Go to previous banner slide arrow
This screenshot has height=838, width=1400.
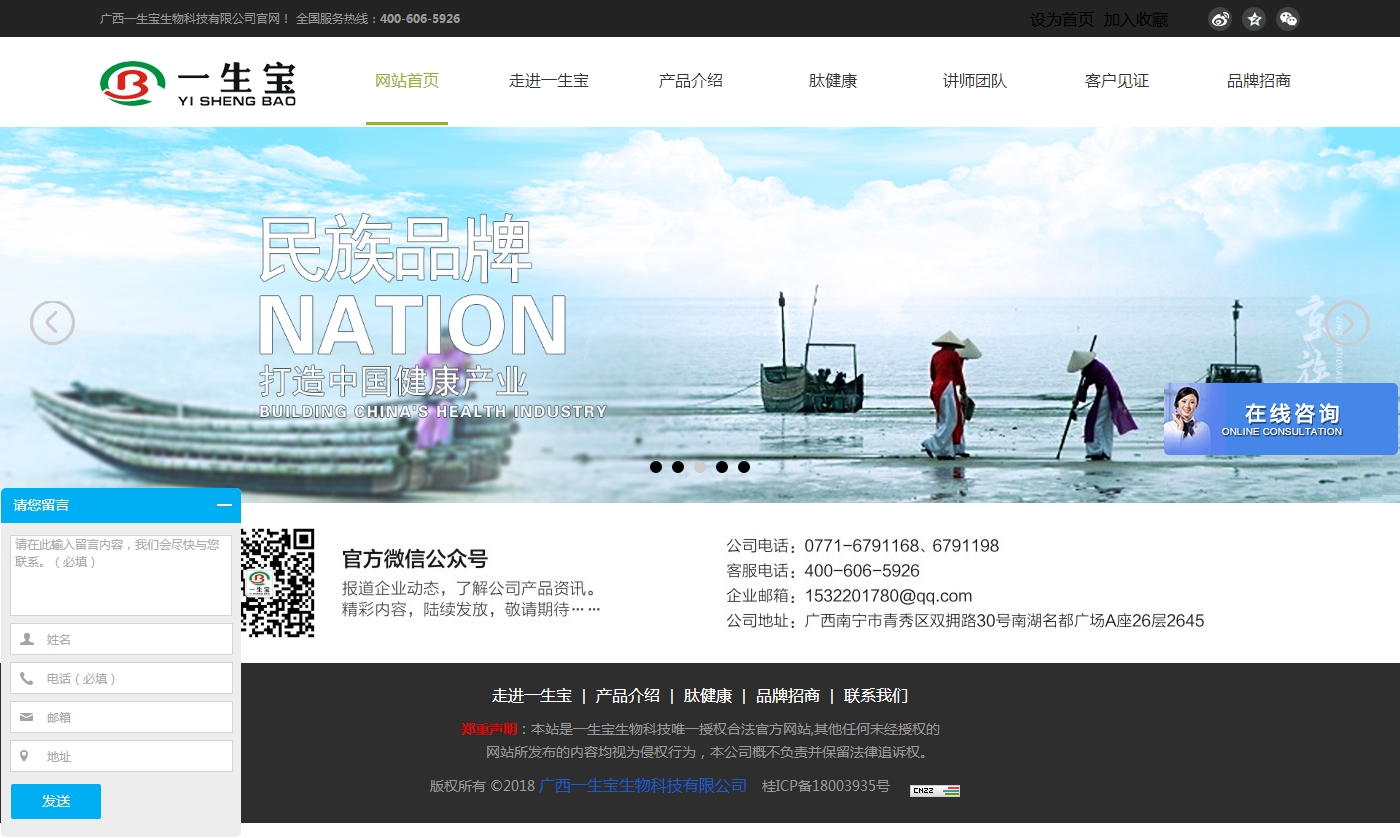pos(52,323)
